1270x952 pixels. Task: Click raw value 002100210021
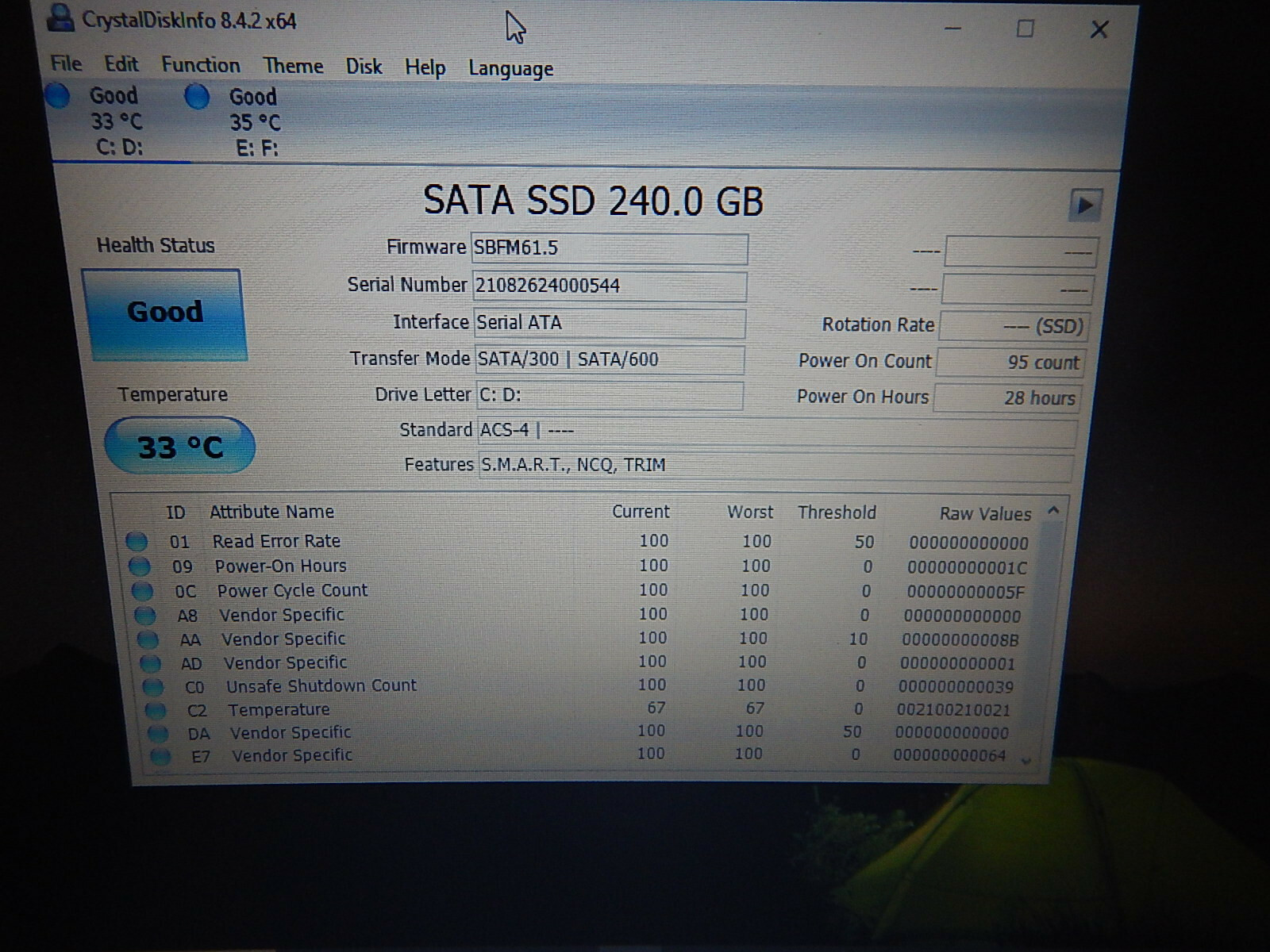[x=953, y=710]
